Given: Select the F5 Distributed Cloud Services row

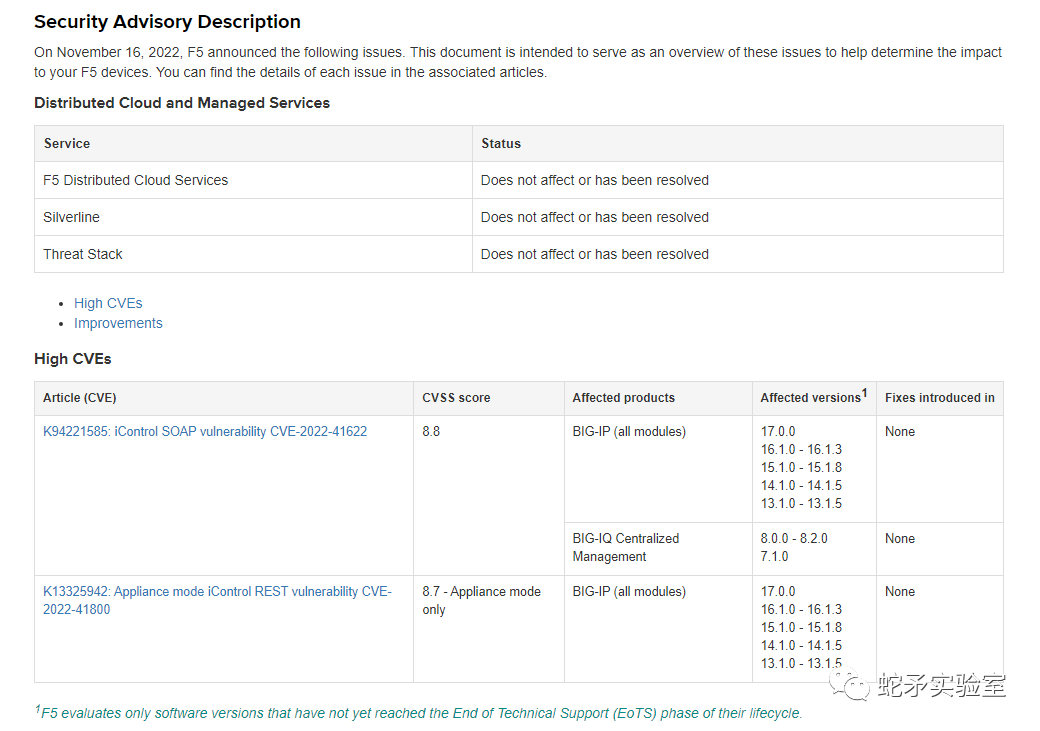Looking at the screenshot, I should 135,180.
